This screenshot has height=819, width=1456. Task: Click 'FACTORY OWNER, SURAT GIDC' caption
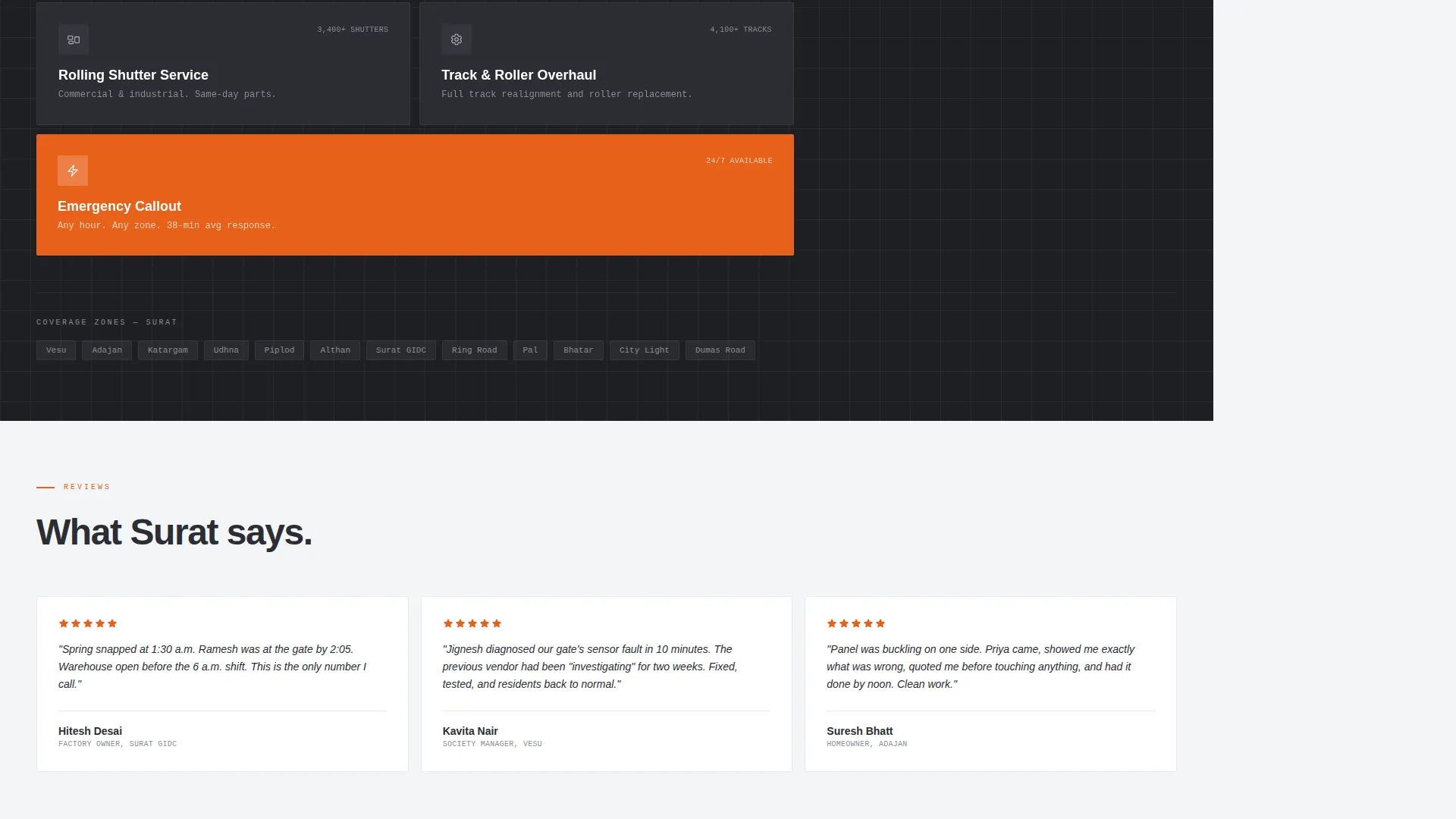pos(118,744)
